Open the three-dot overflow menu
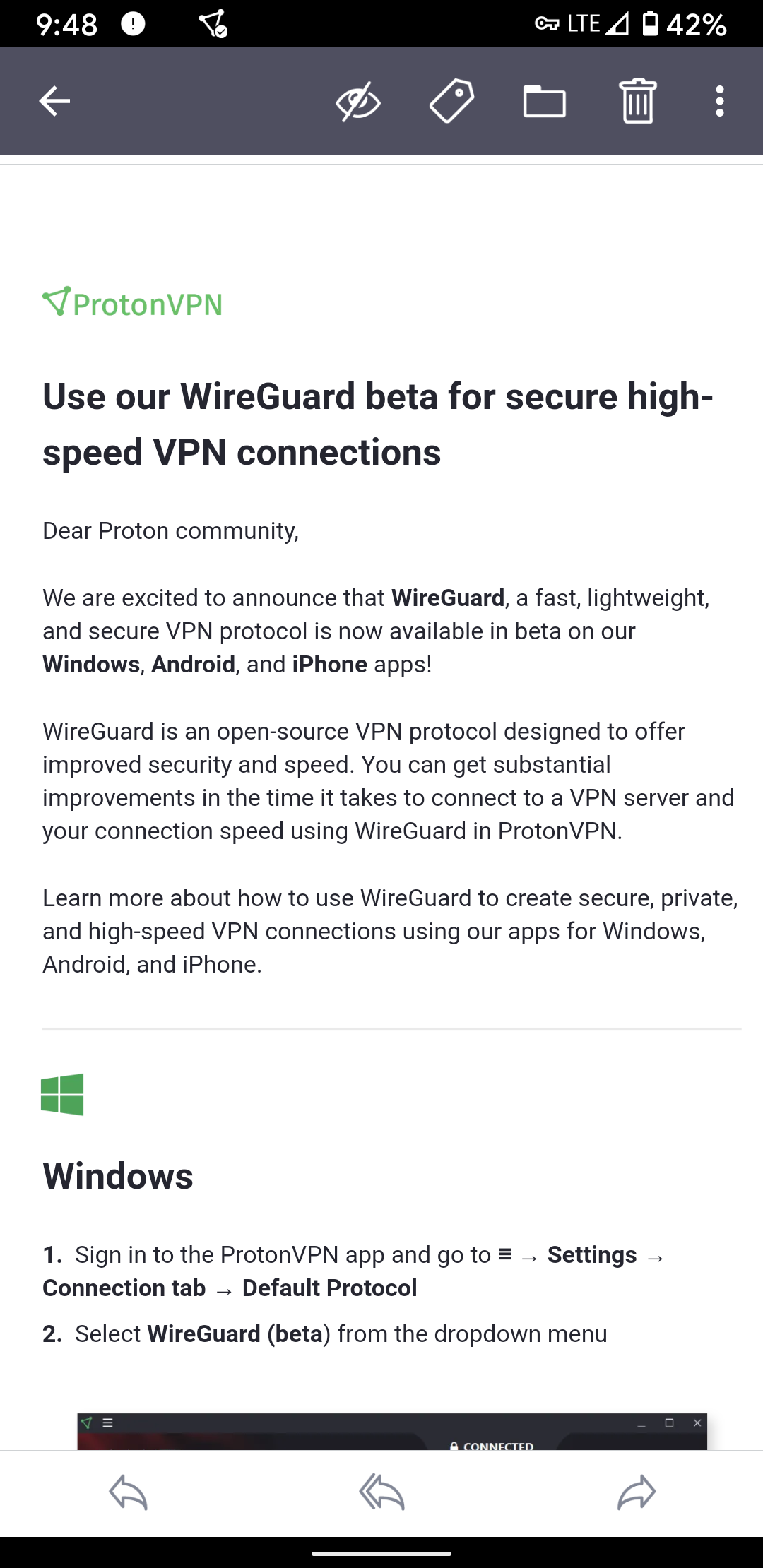 tap(719, 101)
